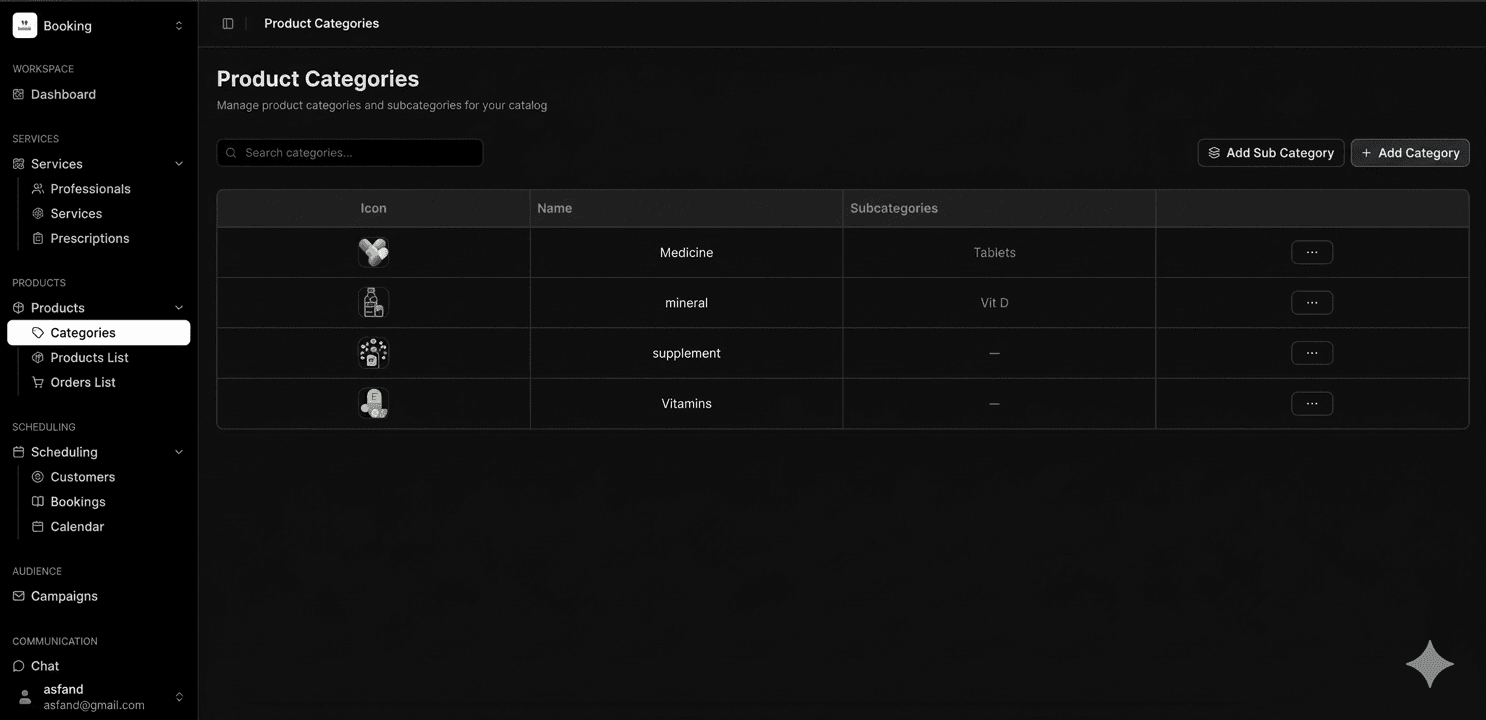Screen dimensions: 1486x720
Task: Click the Medicine category pill icon
Action: (x=373, y=253)
